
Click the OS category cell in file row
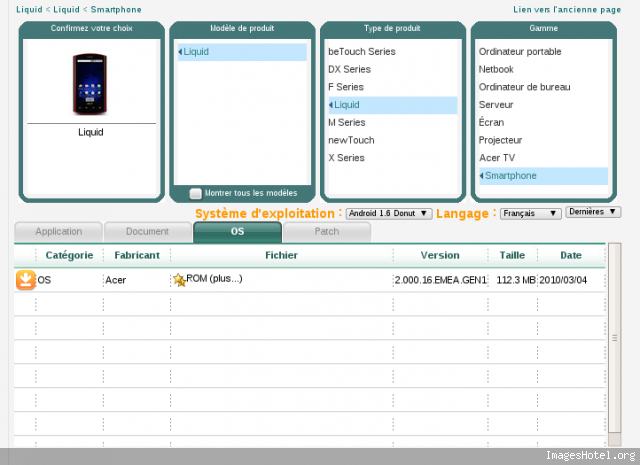coord(44,280)
